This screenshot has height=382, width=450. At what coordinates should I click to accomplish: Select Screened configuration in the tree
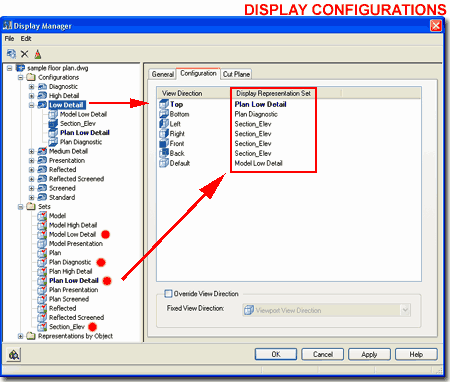click(x=62, y=188)
